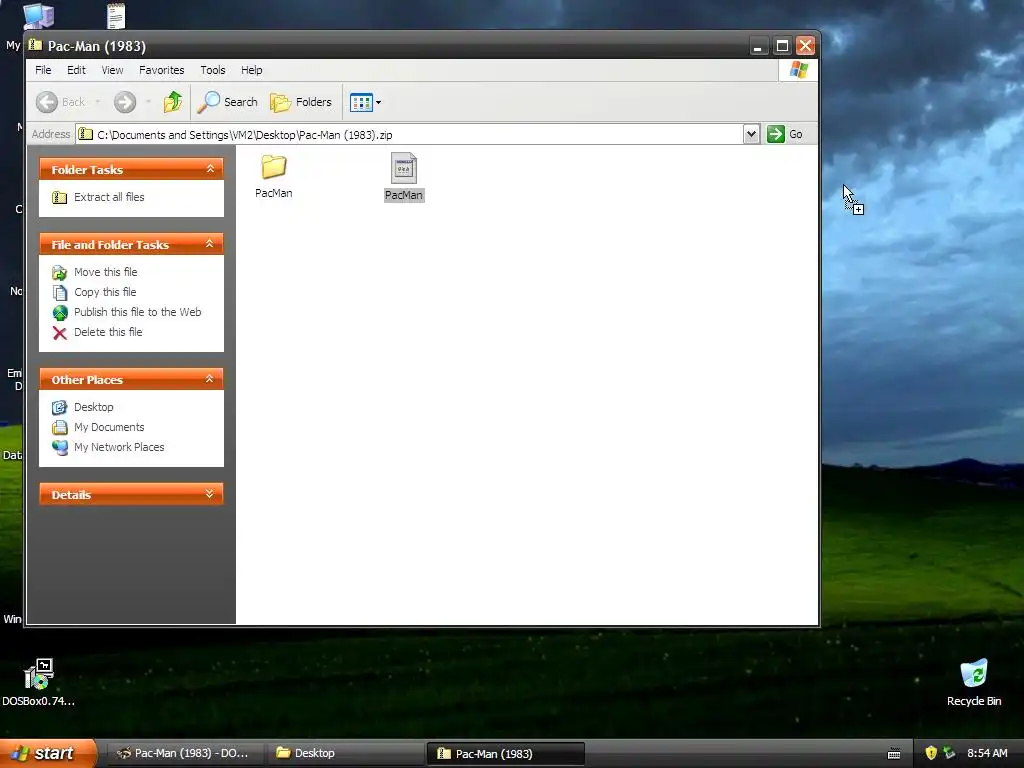Open the Help menu
The height and width of the screenshot is (768, 1024).
tap(251, 70)
